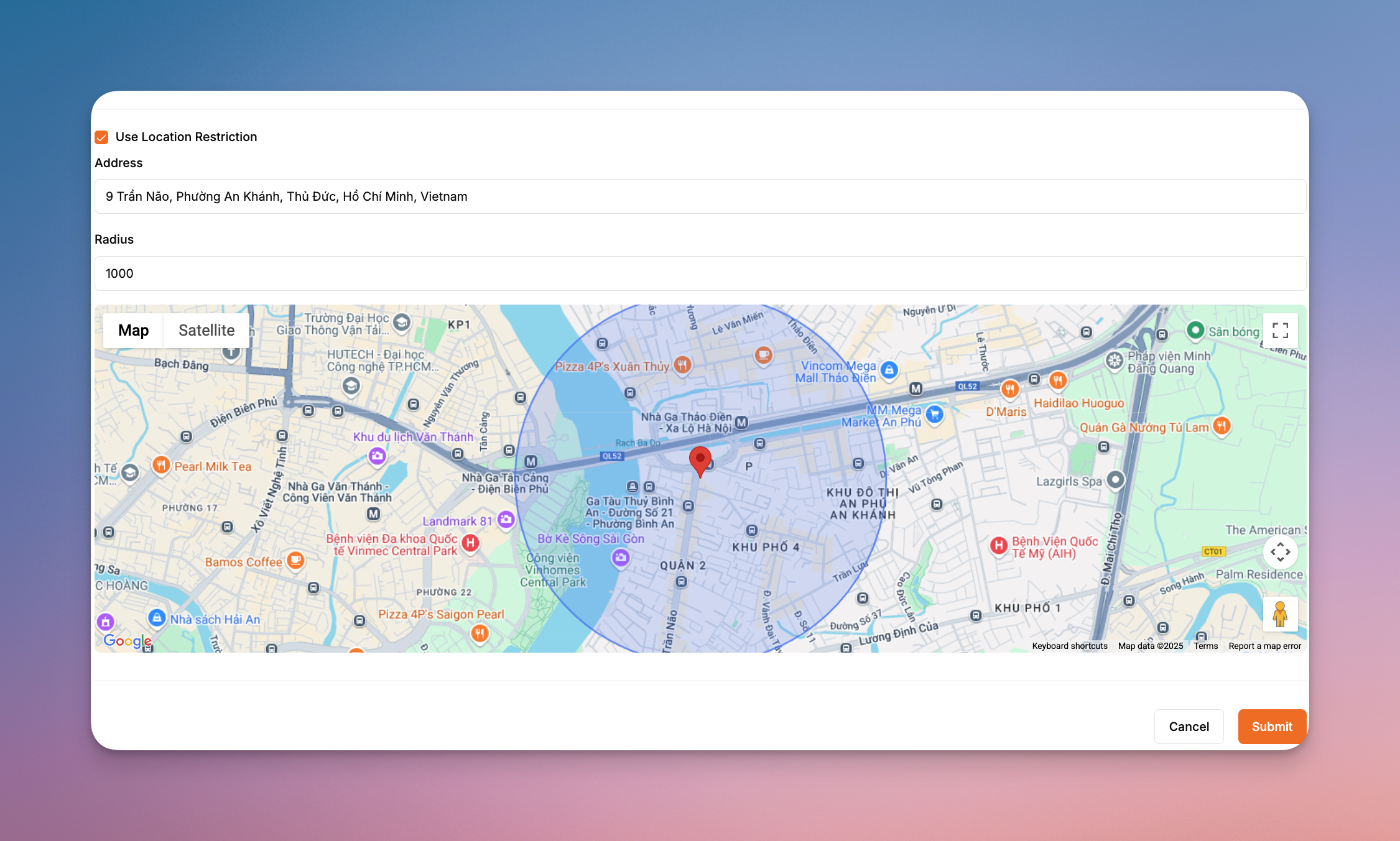Select Pearl Milk Tea restaurant icon
The height and width of the screenshot is (841, 1400).
coord(161,464)
